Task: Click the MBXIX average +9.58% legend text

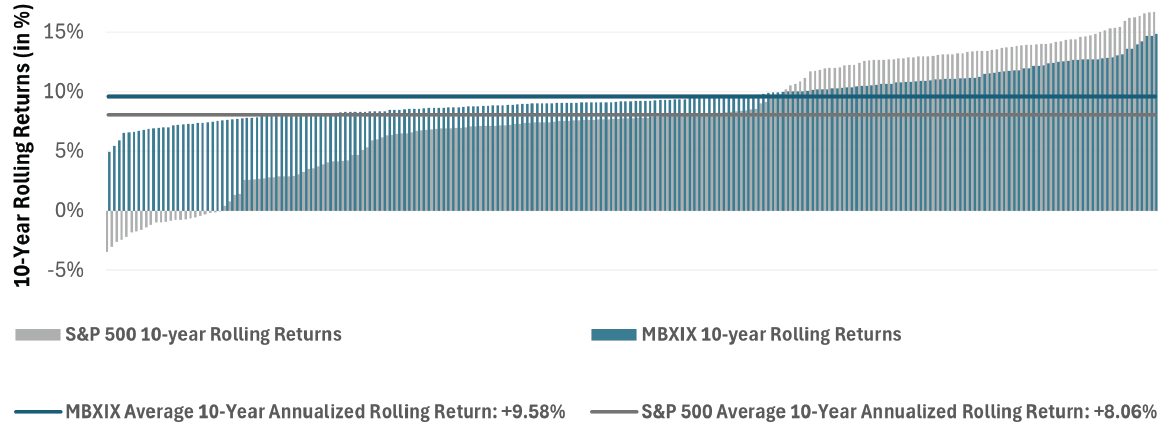Action: click(x=316, y=411)
